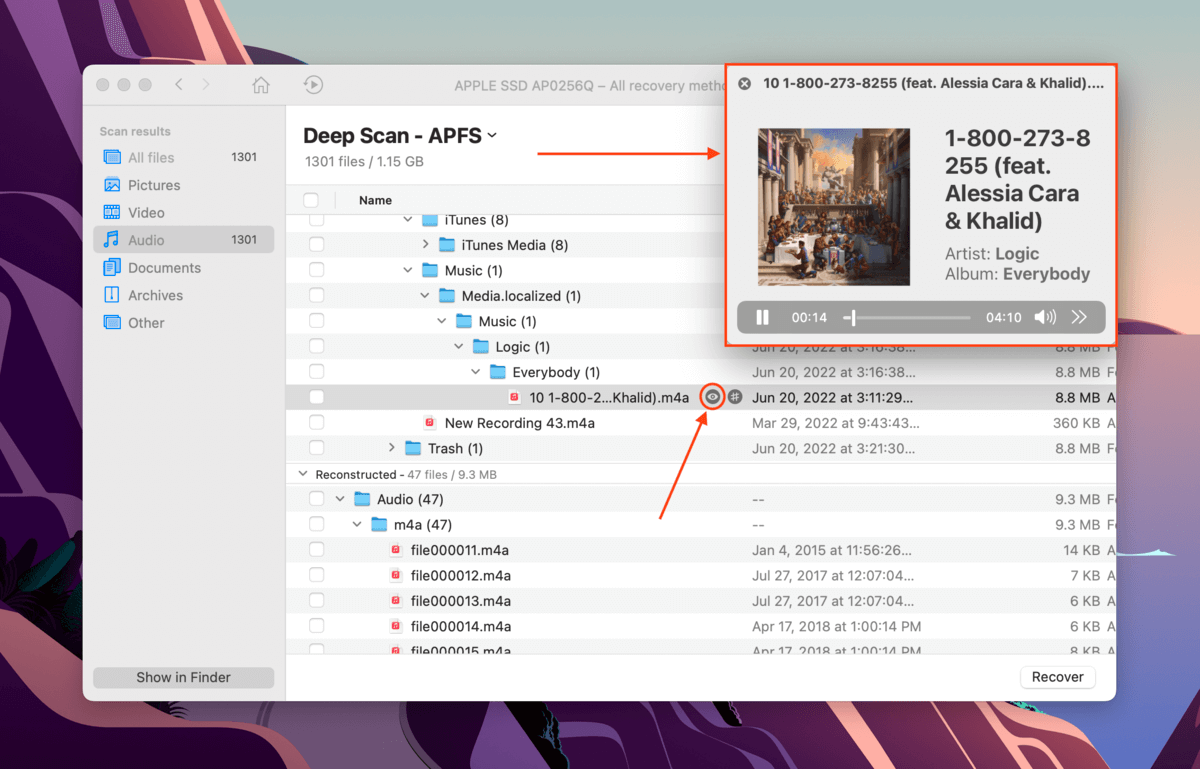
Task: Check the New Recording 43.m4a checkbox
Action: 316,423
